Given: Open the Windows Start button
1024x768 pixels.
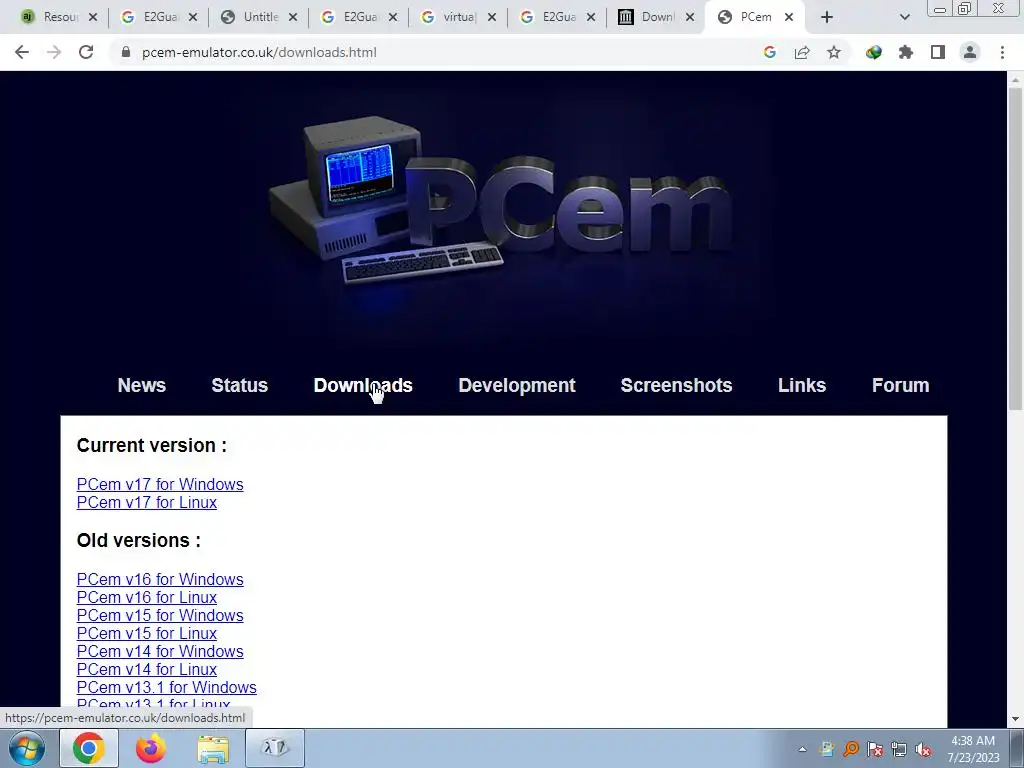Looking at the screenshot, I should point(27,748).
